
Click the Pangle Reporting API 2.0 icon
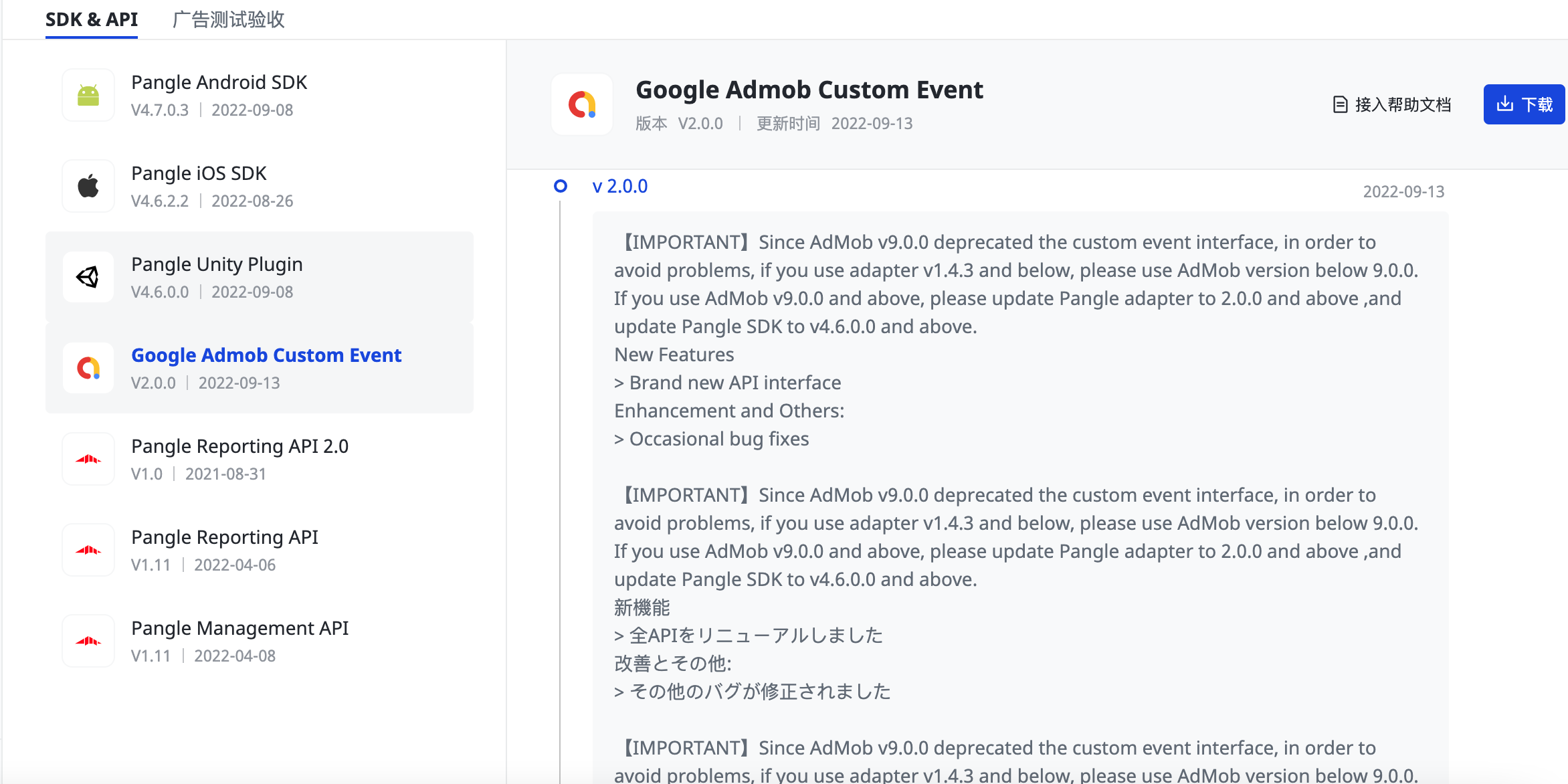click(88, 459)
